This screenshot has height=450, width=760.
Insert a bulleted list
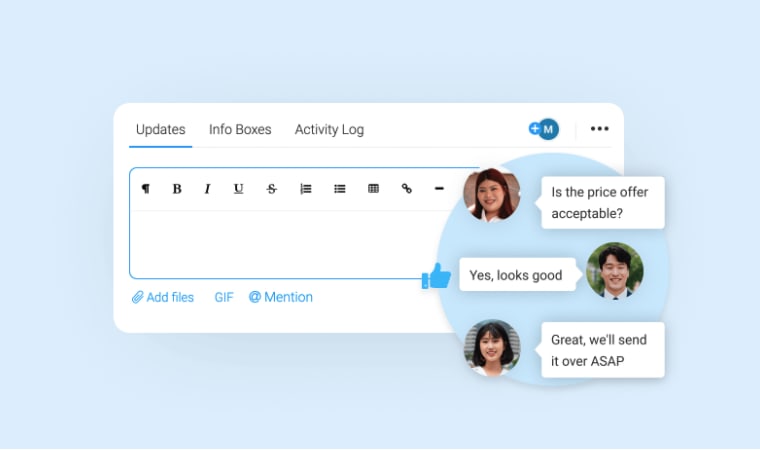[340, 189]
